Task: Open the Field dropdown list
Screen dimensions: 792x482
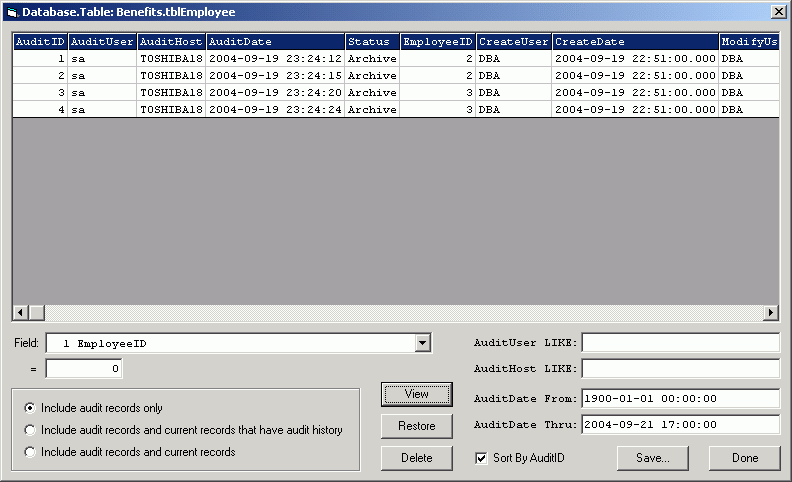Action: pyautogui.click(x=423, y=343)
